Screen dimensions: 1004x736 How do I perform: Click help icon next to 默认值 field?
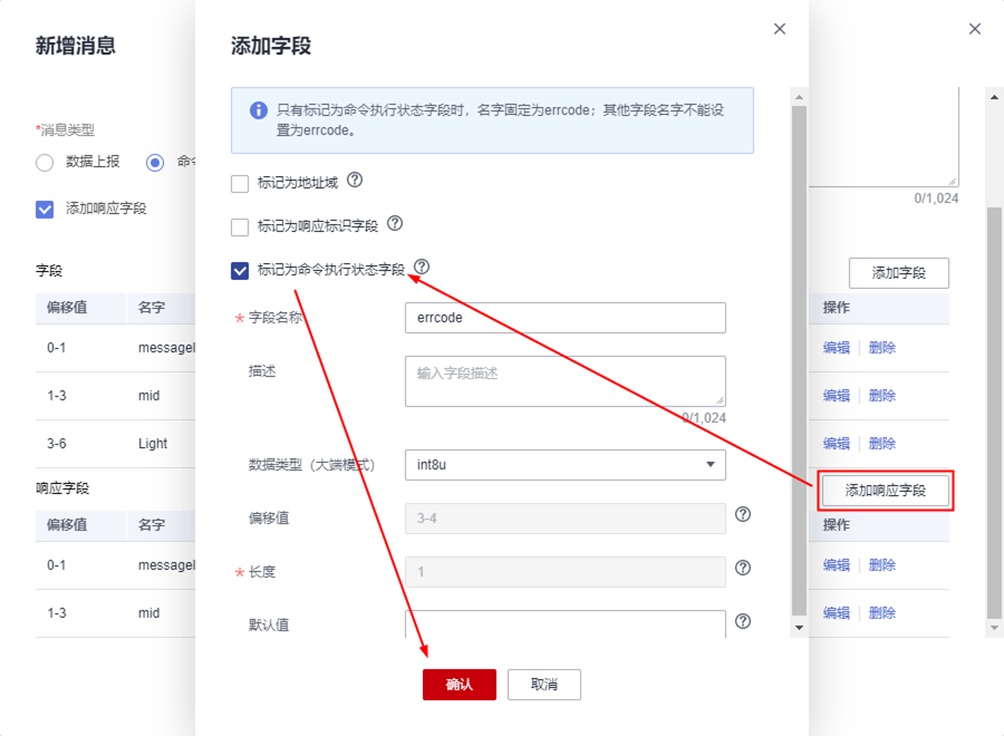pyautogui.click(x=742, y=621)
